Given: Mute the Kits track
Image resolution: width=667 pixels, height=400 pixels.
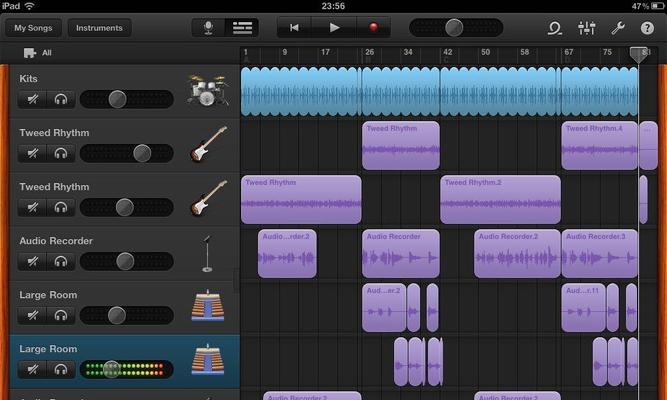Looking at the screenshot, I should (32, 100).
